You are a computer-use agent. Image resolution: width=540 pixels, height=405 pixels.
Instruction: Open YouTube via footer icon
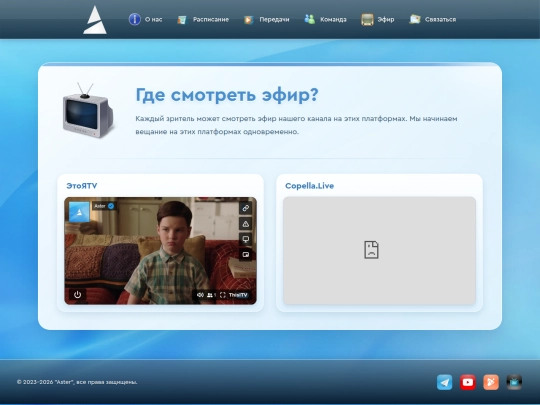pyautogui.click(x=468, y=382)
